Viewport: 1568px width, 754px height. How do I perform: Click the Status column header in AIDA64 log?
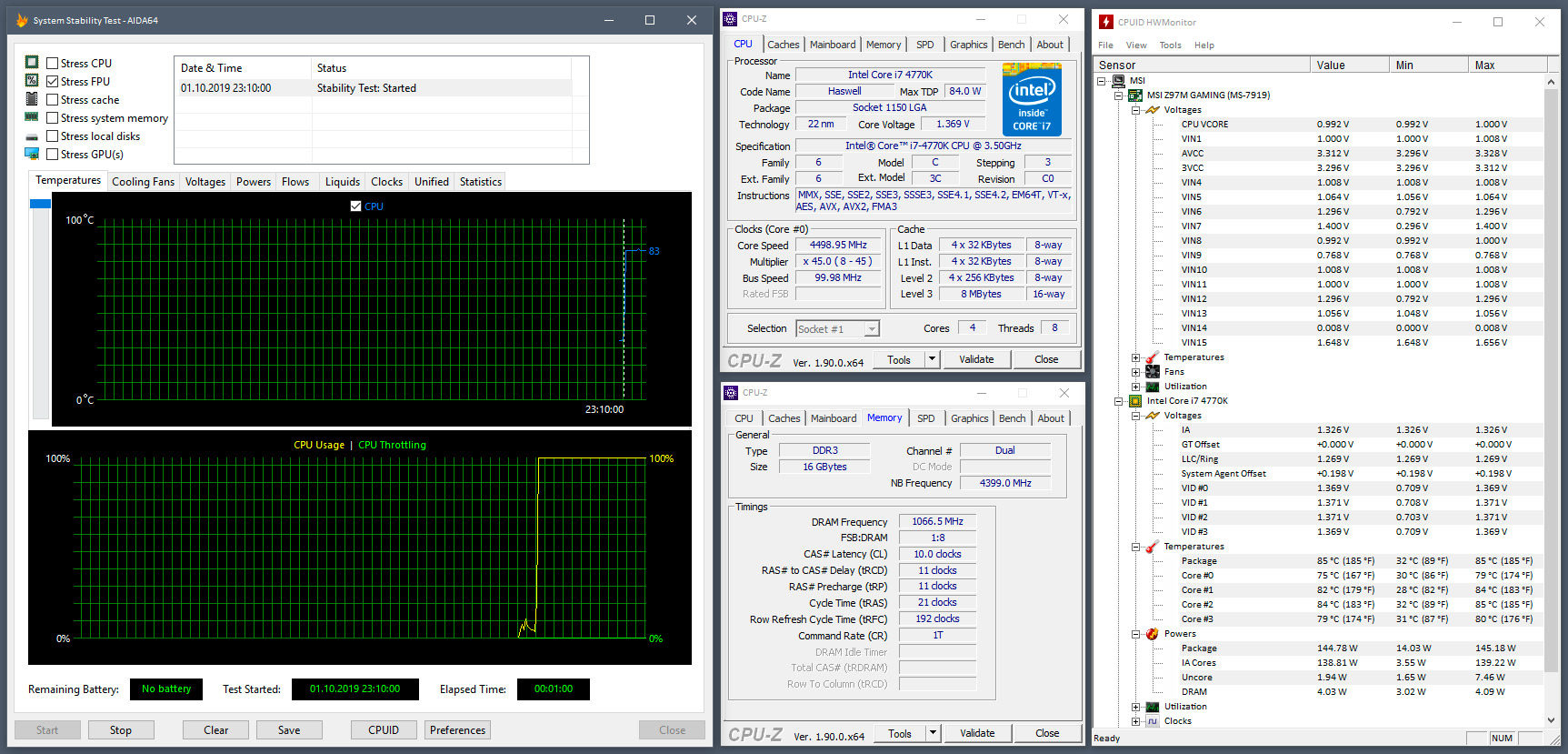coord(441,68)
